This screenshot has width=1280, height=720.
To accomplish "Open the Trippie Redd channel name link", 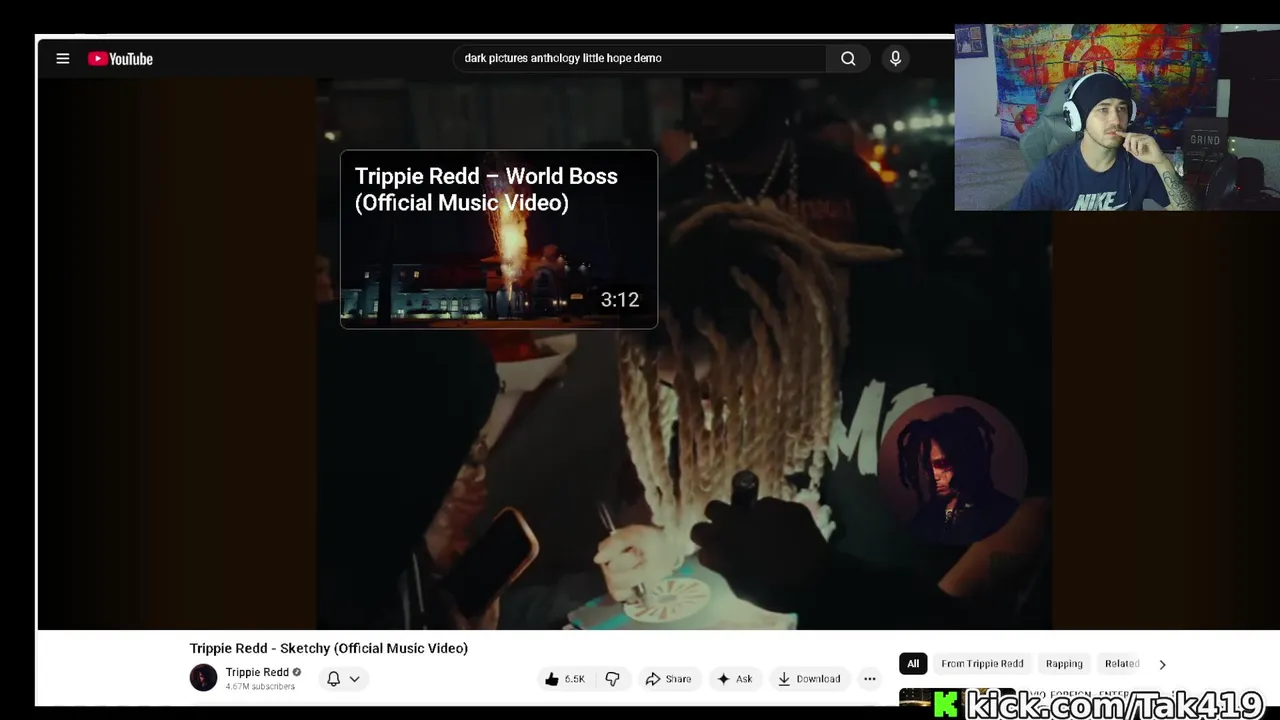I will (257, 672).
